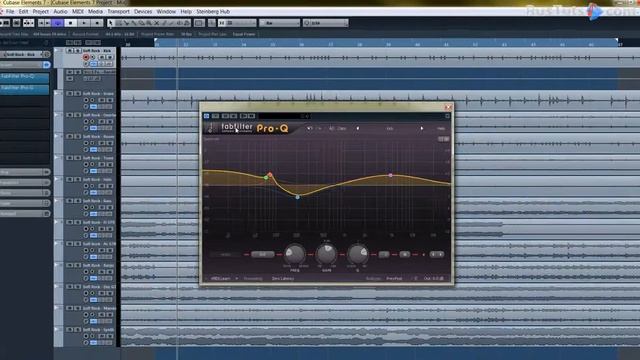Click the Pro-Q GAIN knob
This screenshot has width=640, height=360.
click(327, 254)
